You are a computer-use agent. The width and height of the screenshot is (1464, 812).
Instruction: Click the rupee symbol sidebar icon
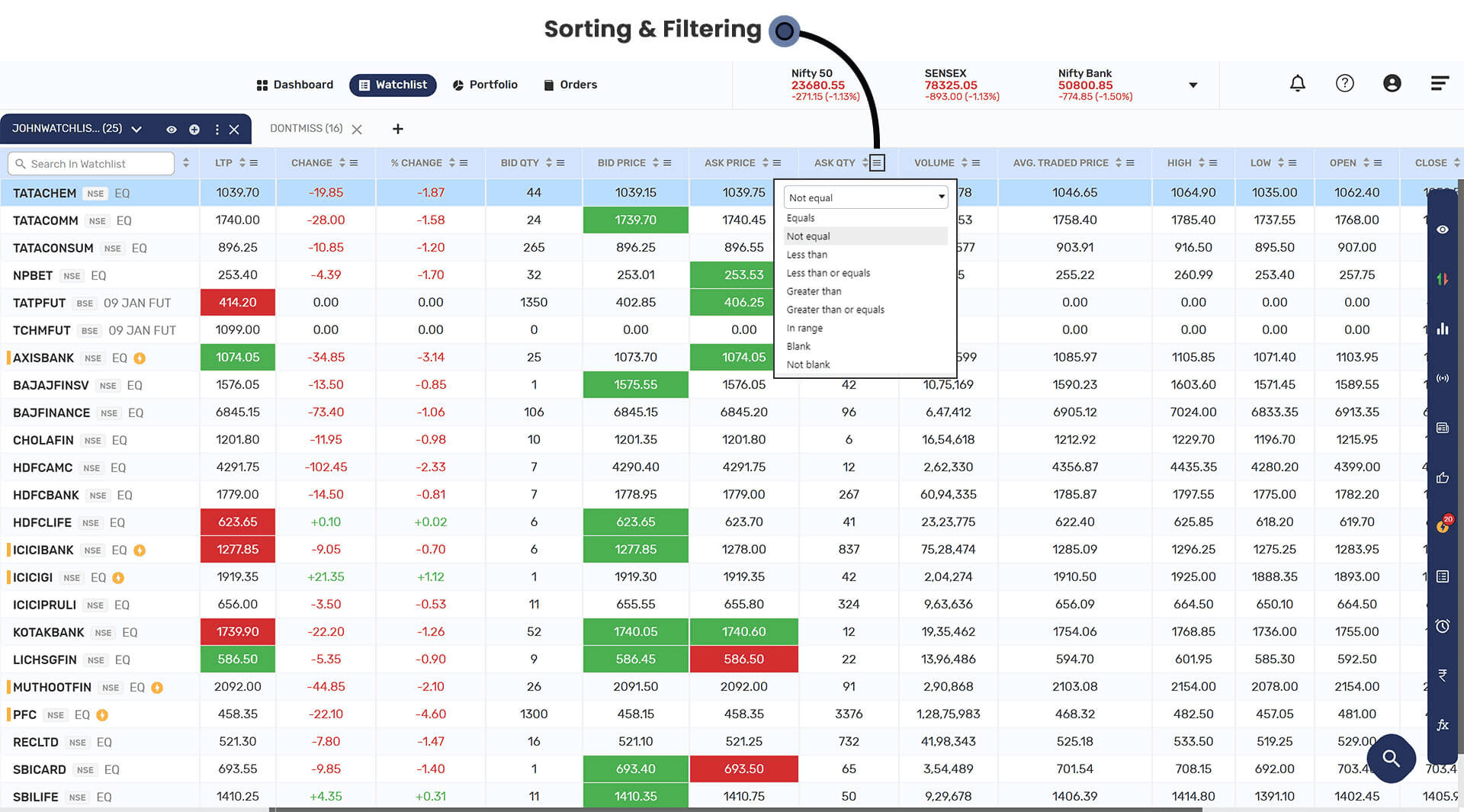coord(1443,675)
